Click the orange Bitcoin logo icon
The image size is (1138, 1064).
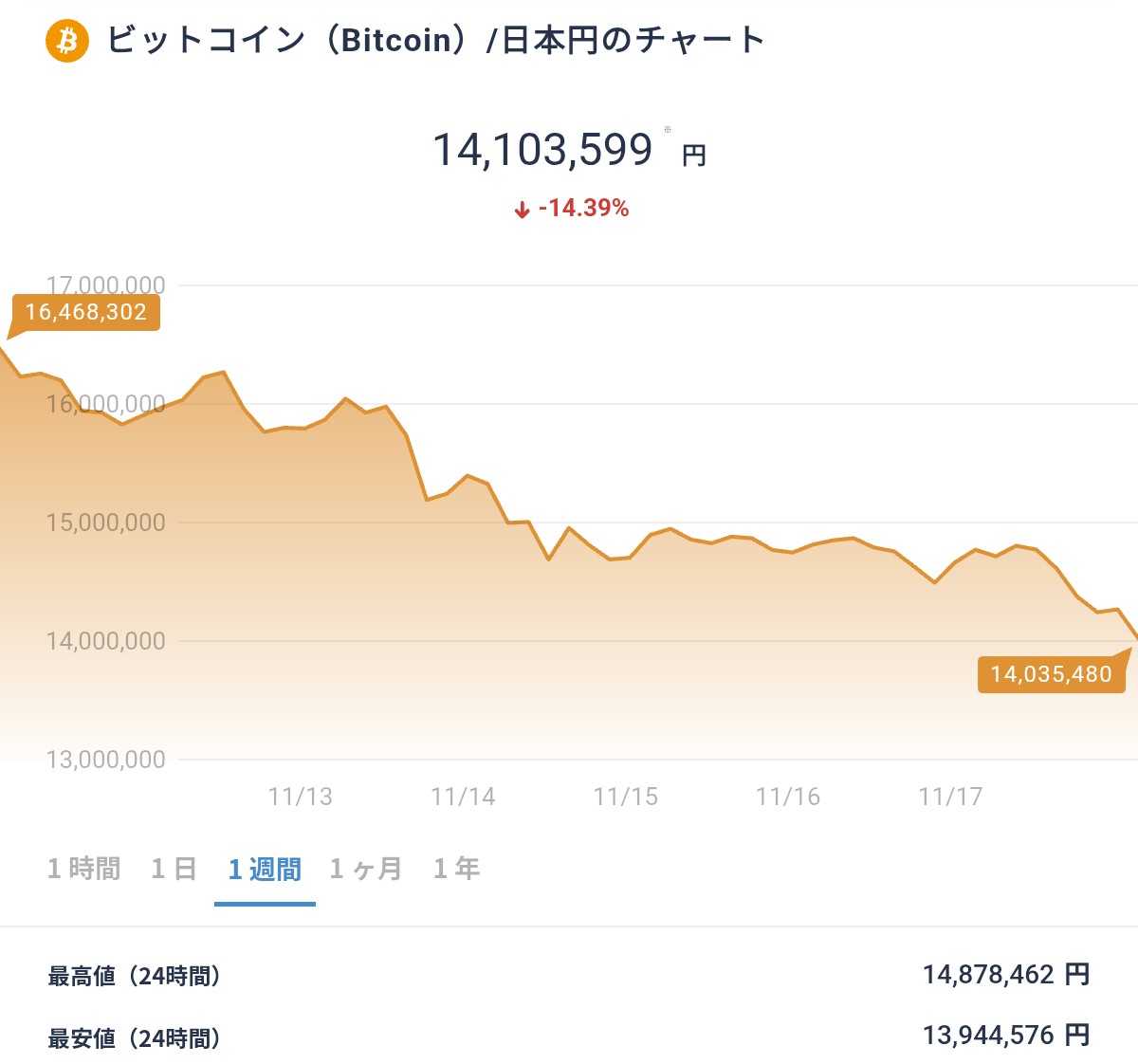[x=67, y=41]
